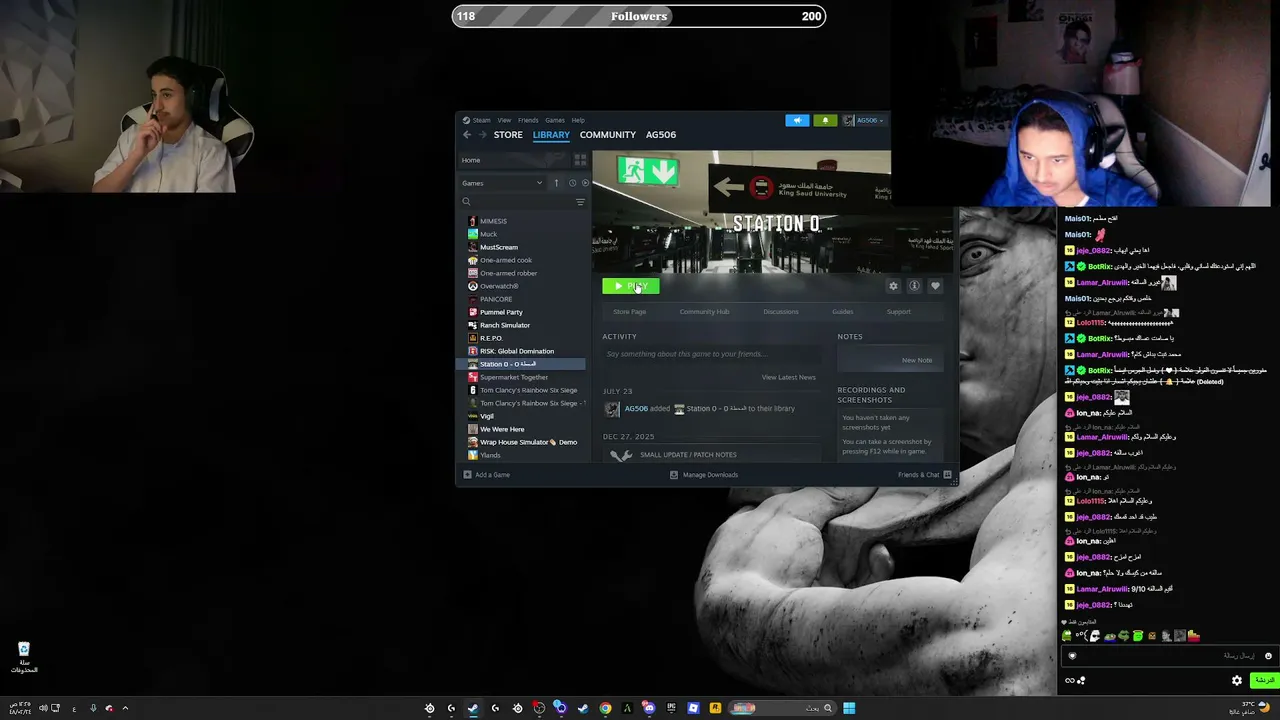The image size is (1280, 720).
Task: Go back using Steam's back arrow
Action: (467, 135)
